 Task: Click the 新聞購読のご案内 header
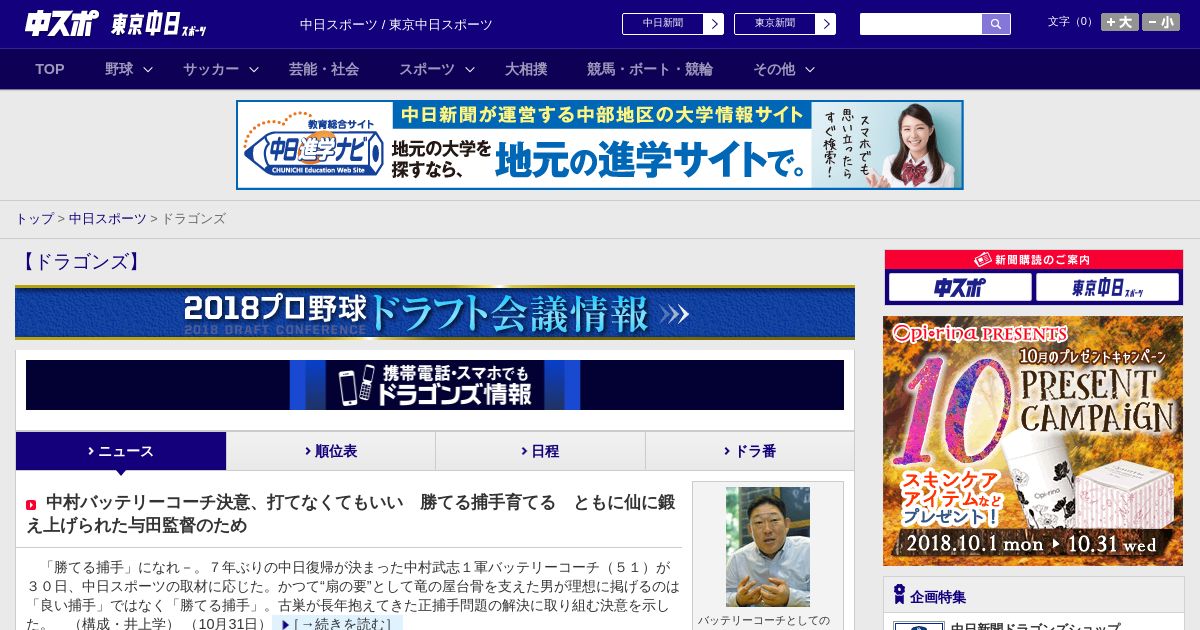click(x=1034, y=260)
